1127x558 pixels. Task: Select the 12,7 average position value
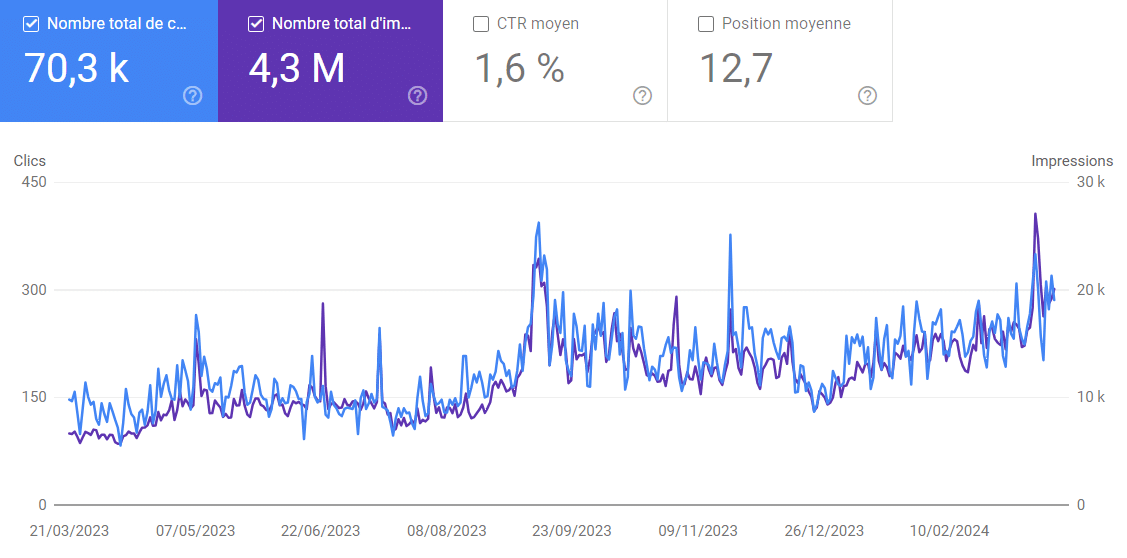735,68
